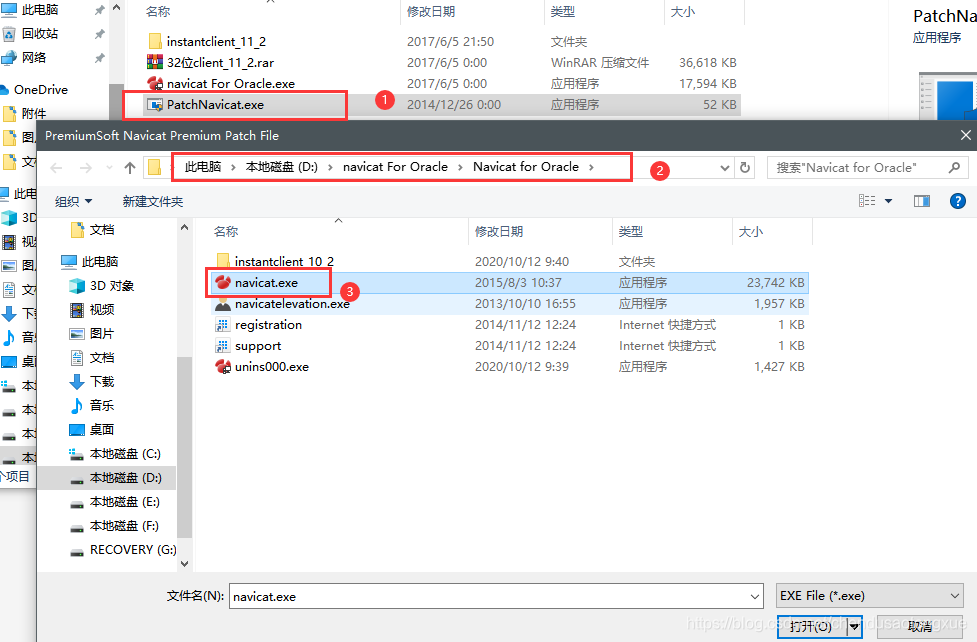This screenshot has width=977, height=642.
Task: Expand the chevron after Navicat for Oracle
Action: [x=591, y=167]
